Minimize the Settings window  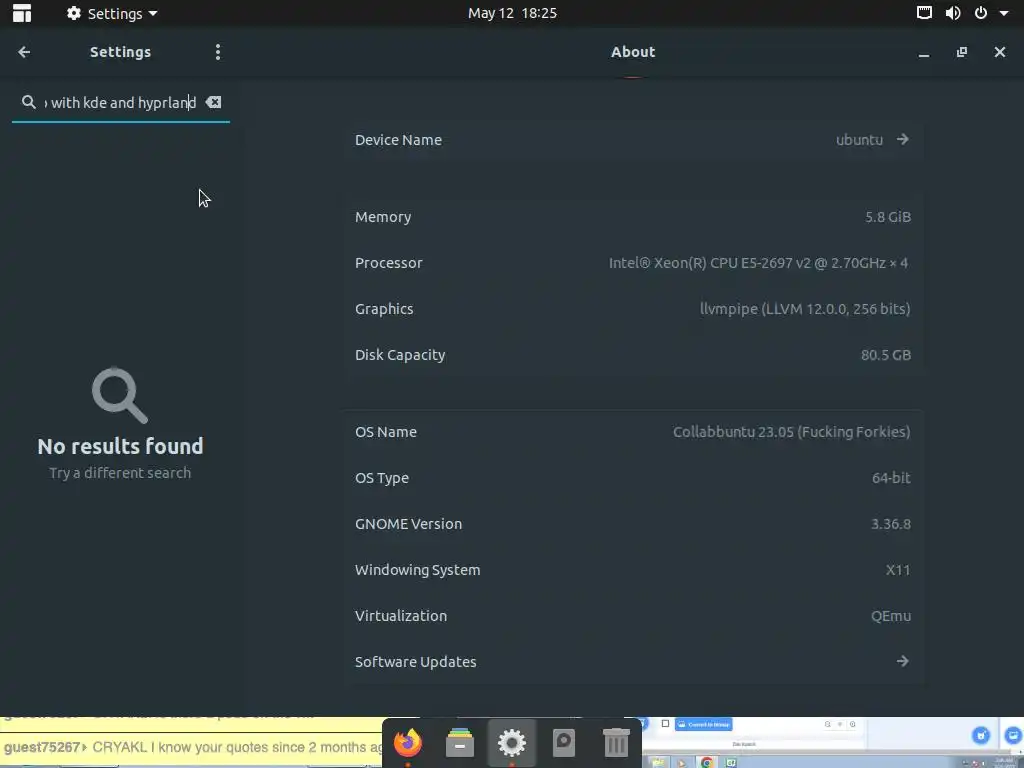pyautogui.click(x=923, y=52)
